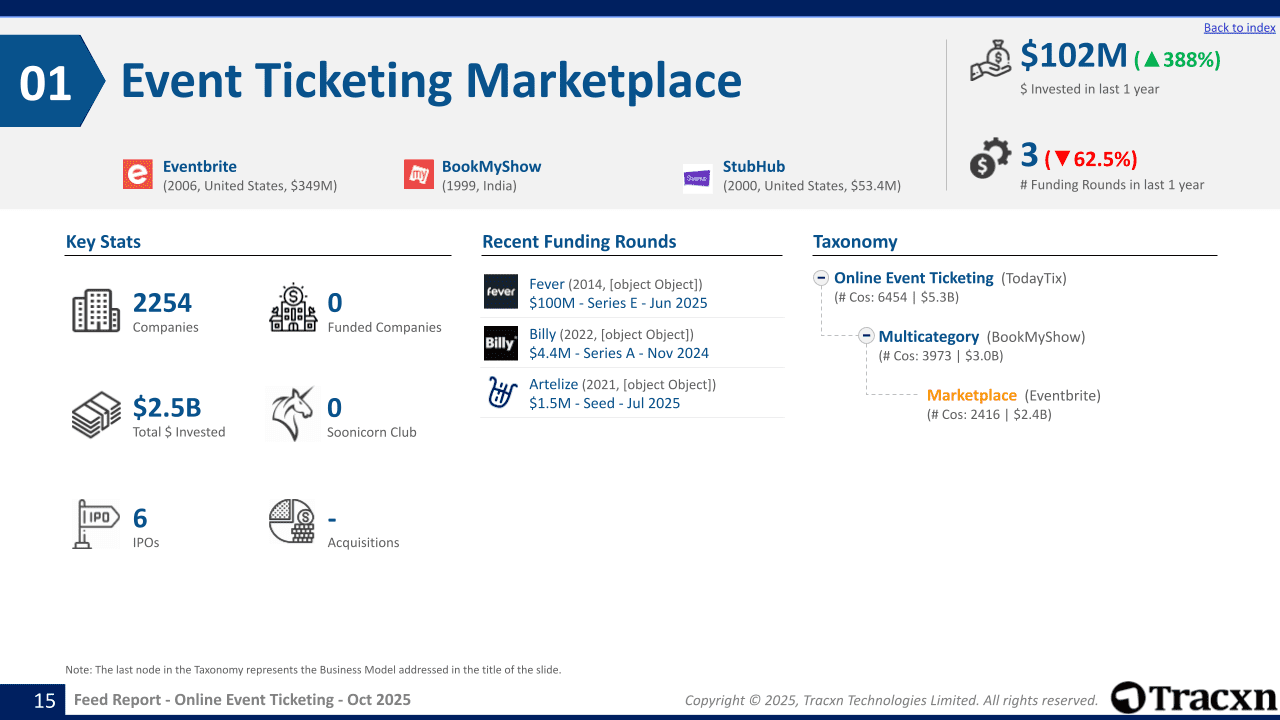1280x720 pixels.
Task: Click the money-in-hand invested icon
Action: click(992, 60)
